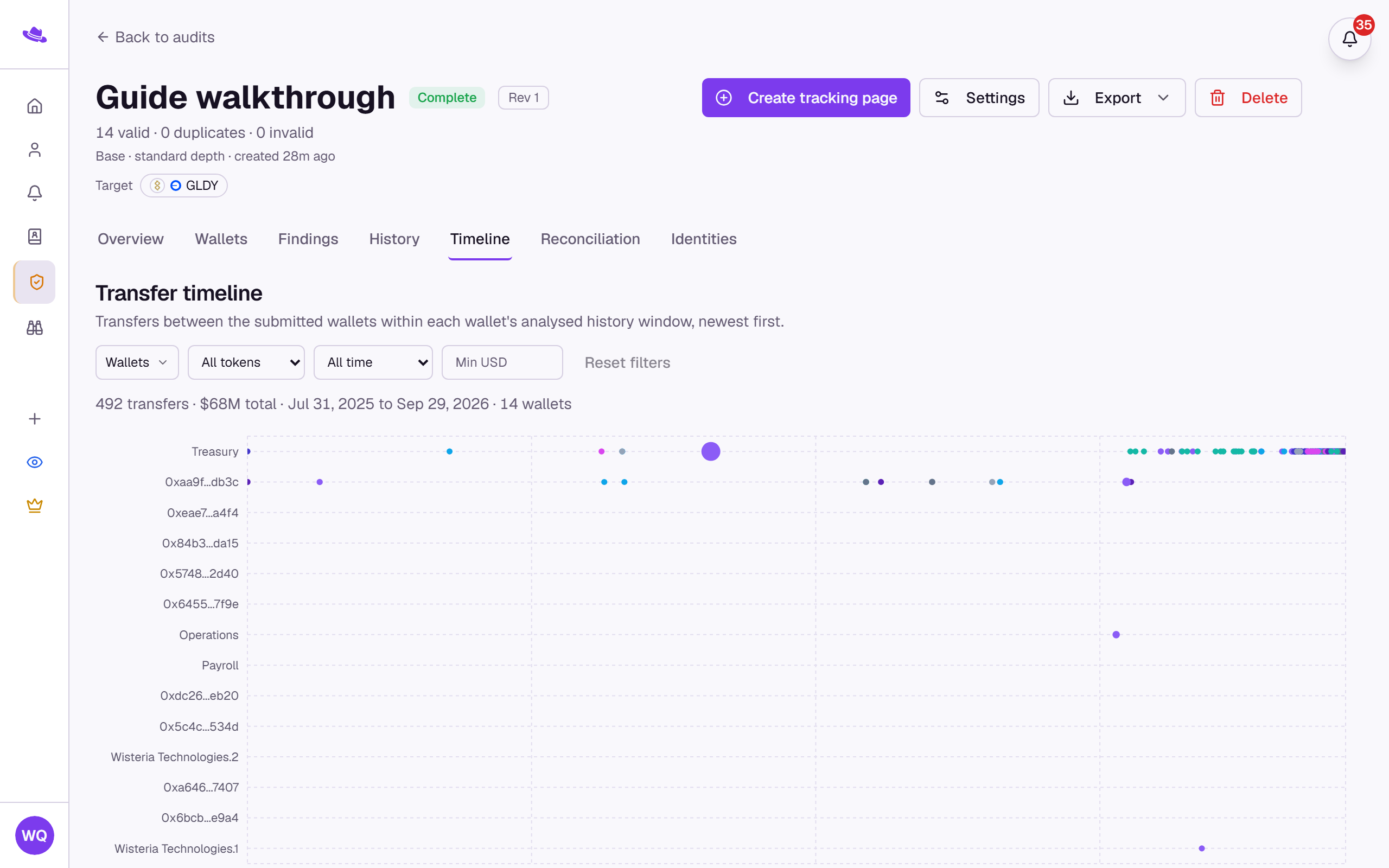1389x868 pixels.
Task: Switch to the Reconciliation tab
Action: tap(590, 239)
